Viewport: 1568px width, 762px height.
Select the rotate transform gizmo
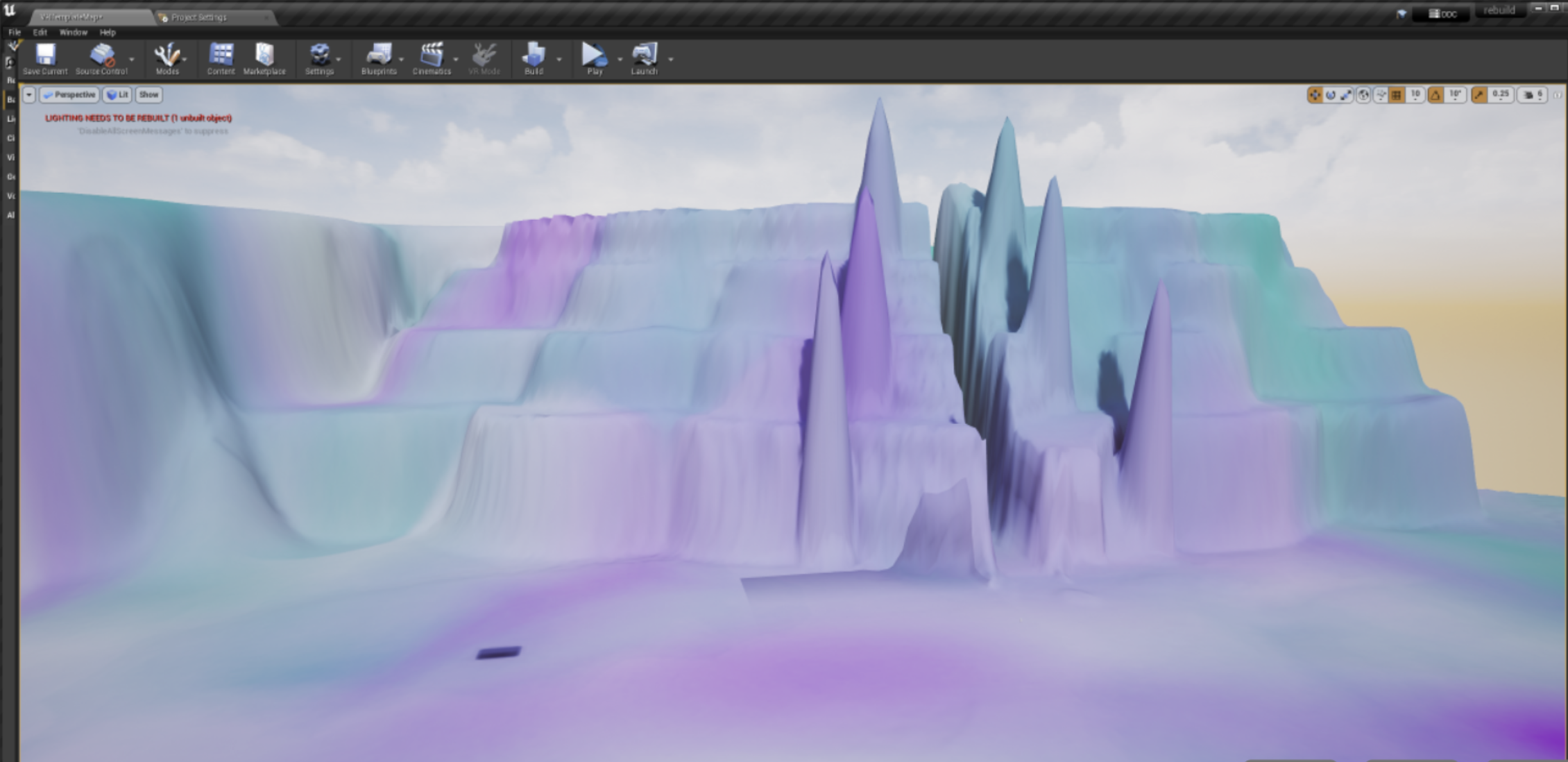[x=1331, y=95]
